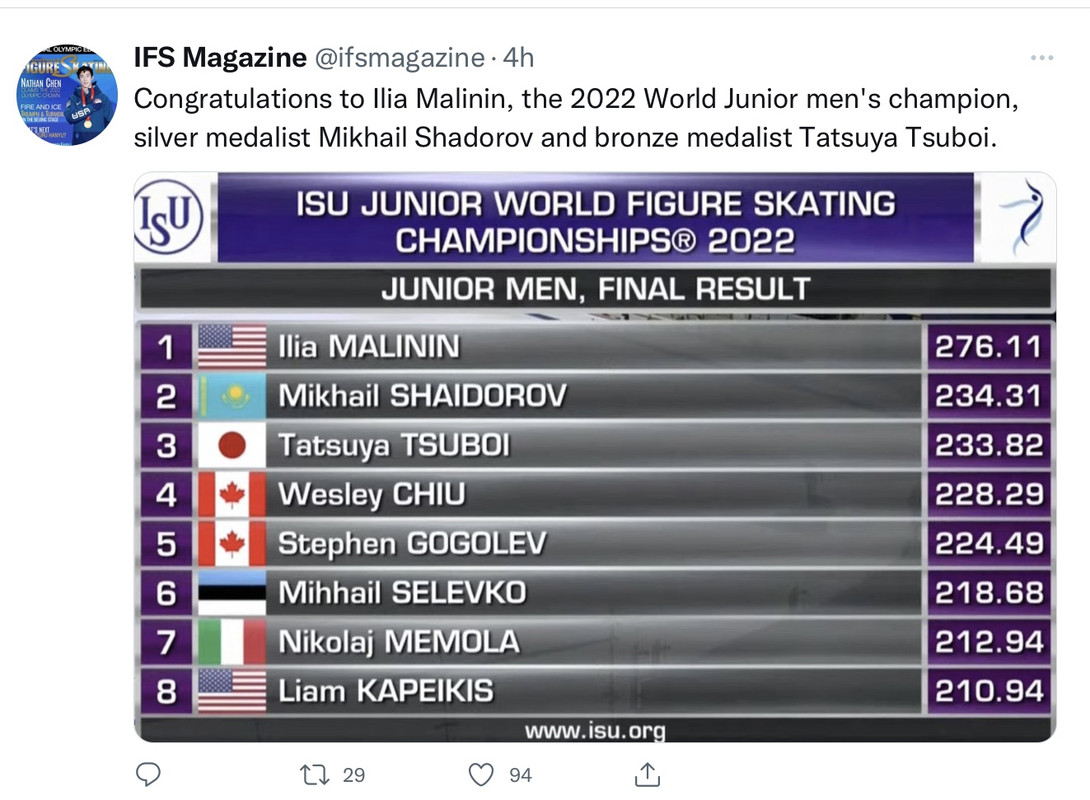This screenshot has width=1090, height=800.
Task: Click the Japan flag beside Tatsuya TSUBOI
Action: click(231, 446)
